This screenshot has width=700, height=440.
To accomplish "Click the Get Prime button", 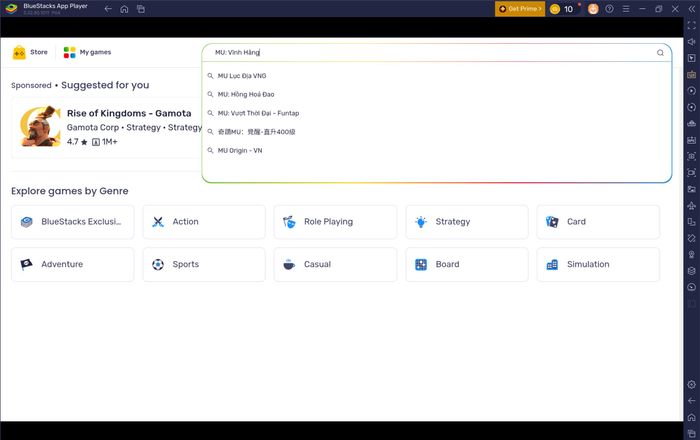I will click(520, 9).
